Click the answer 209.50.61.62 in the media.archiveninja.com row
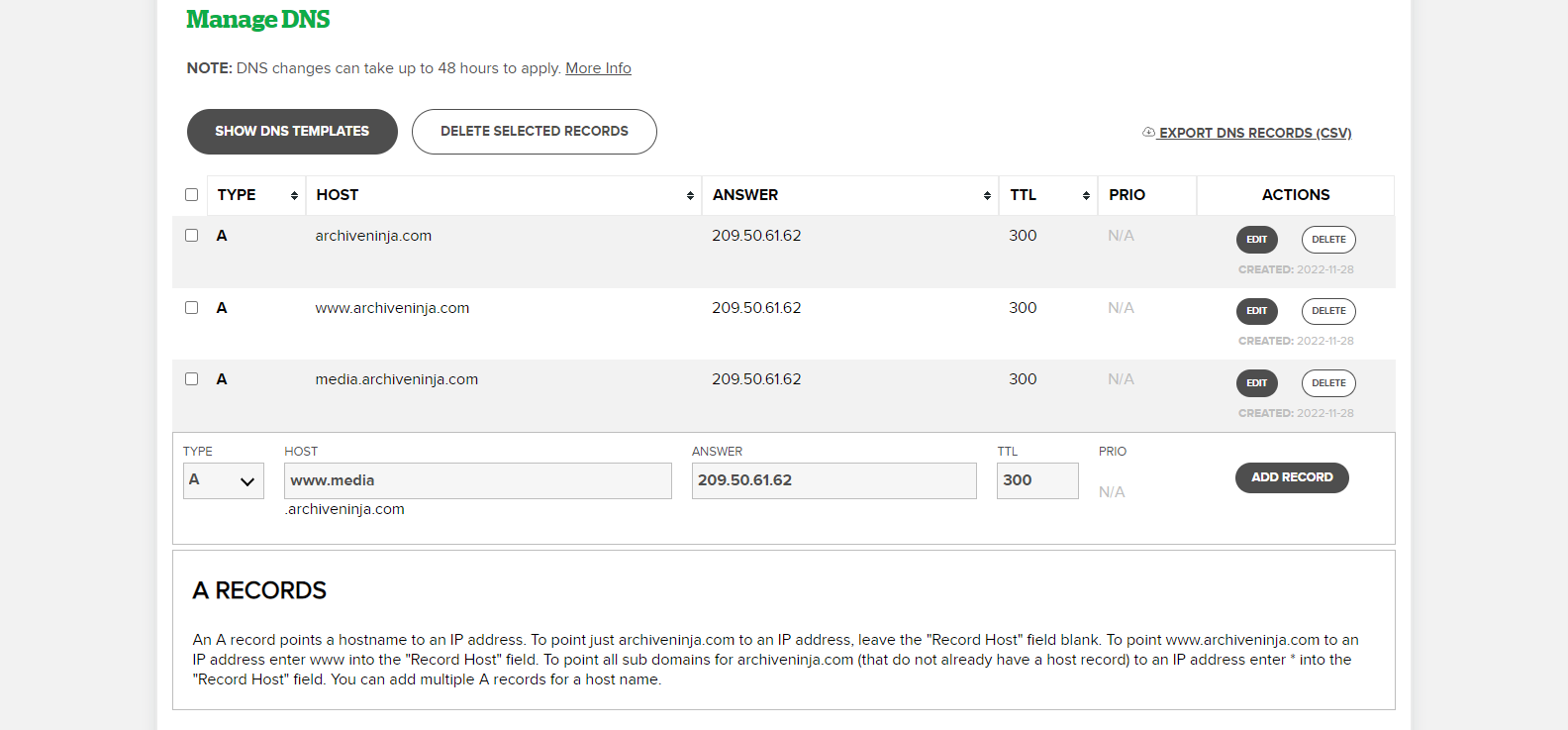The width and height of the screenshot is (1568, 730). tap(756, 379)
